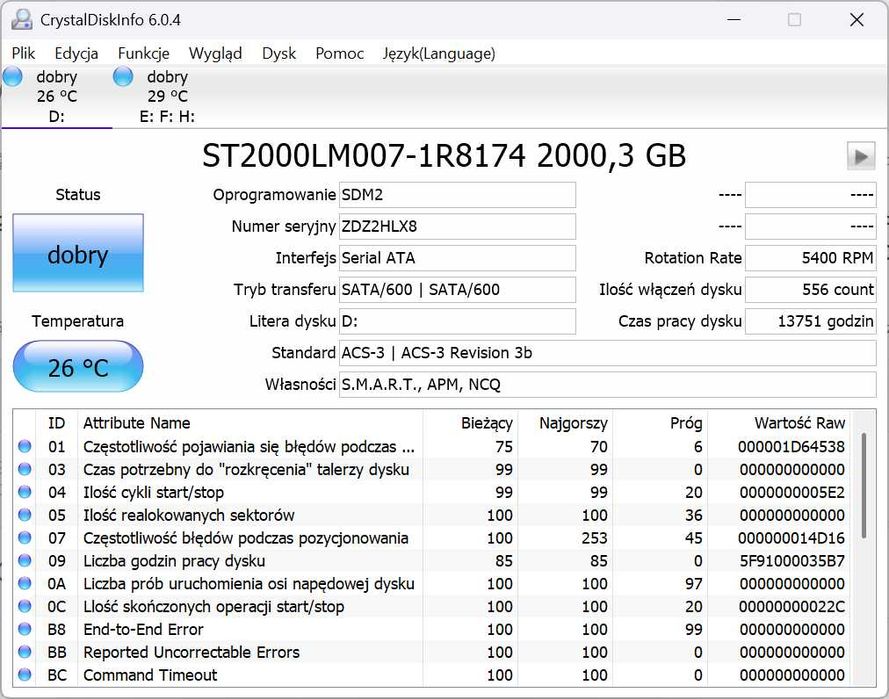Click the Wartość Raw column header
Image resolution: width=889 pixels, height=699 pixels.
(x=778, y=423)
